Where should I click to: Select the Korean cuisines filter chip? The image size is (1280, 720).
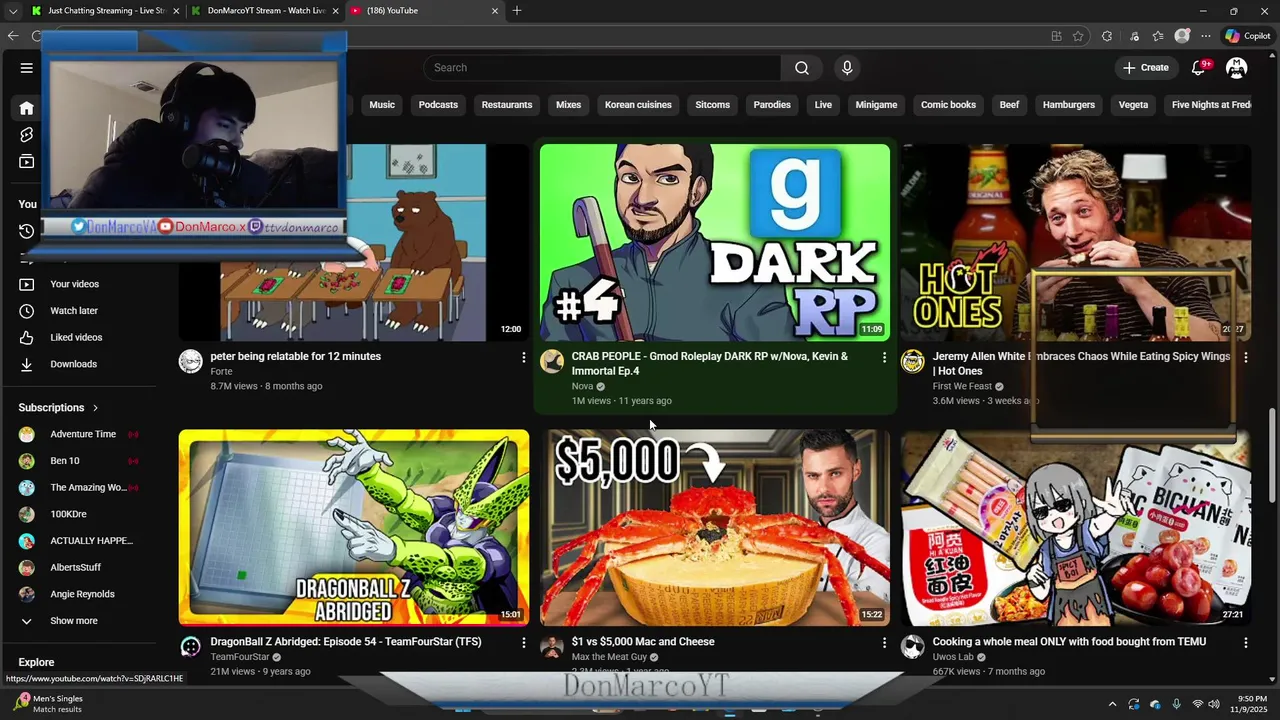click(x=638, y=105)
